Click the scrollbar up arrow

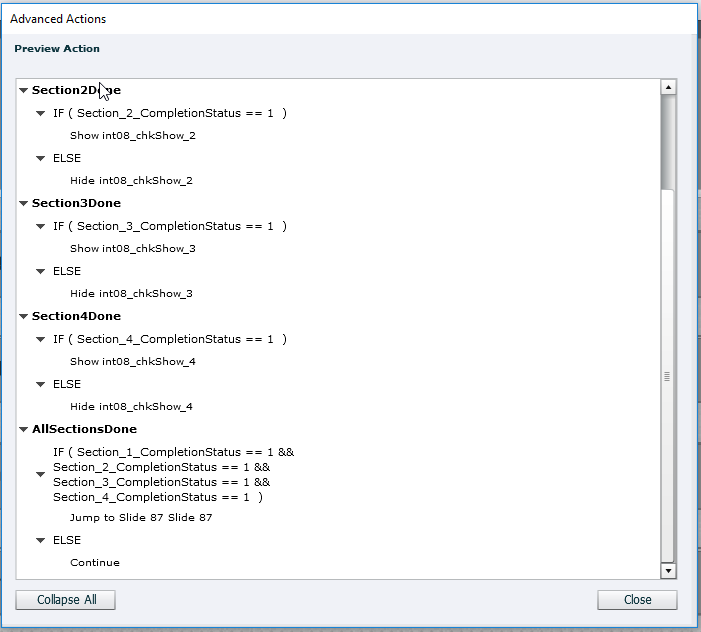pyautogui.click(x=668, y=88)
